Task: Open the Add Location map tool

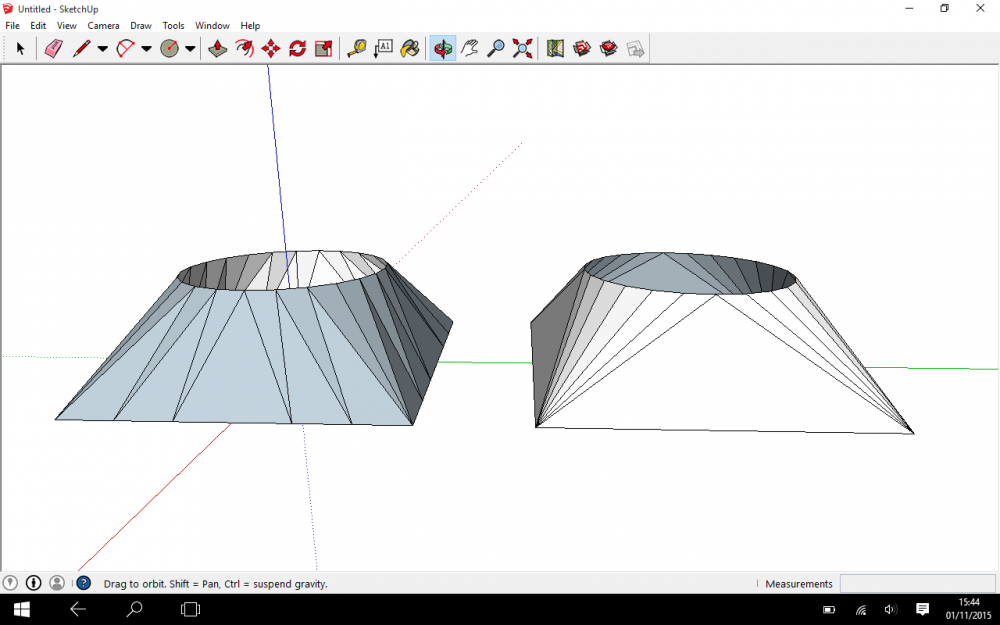Action: [x=555, y=48]
